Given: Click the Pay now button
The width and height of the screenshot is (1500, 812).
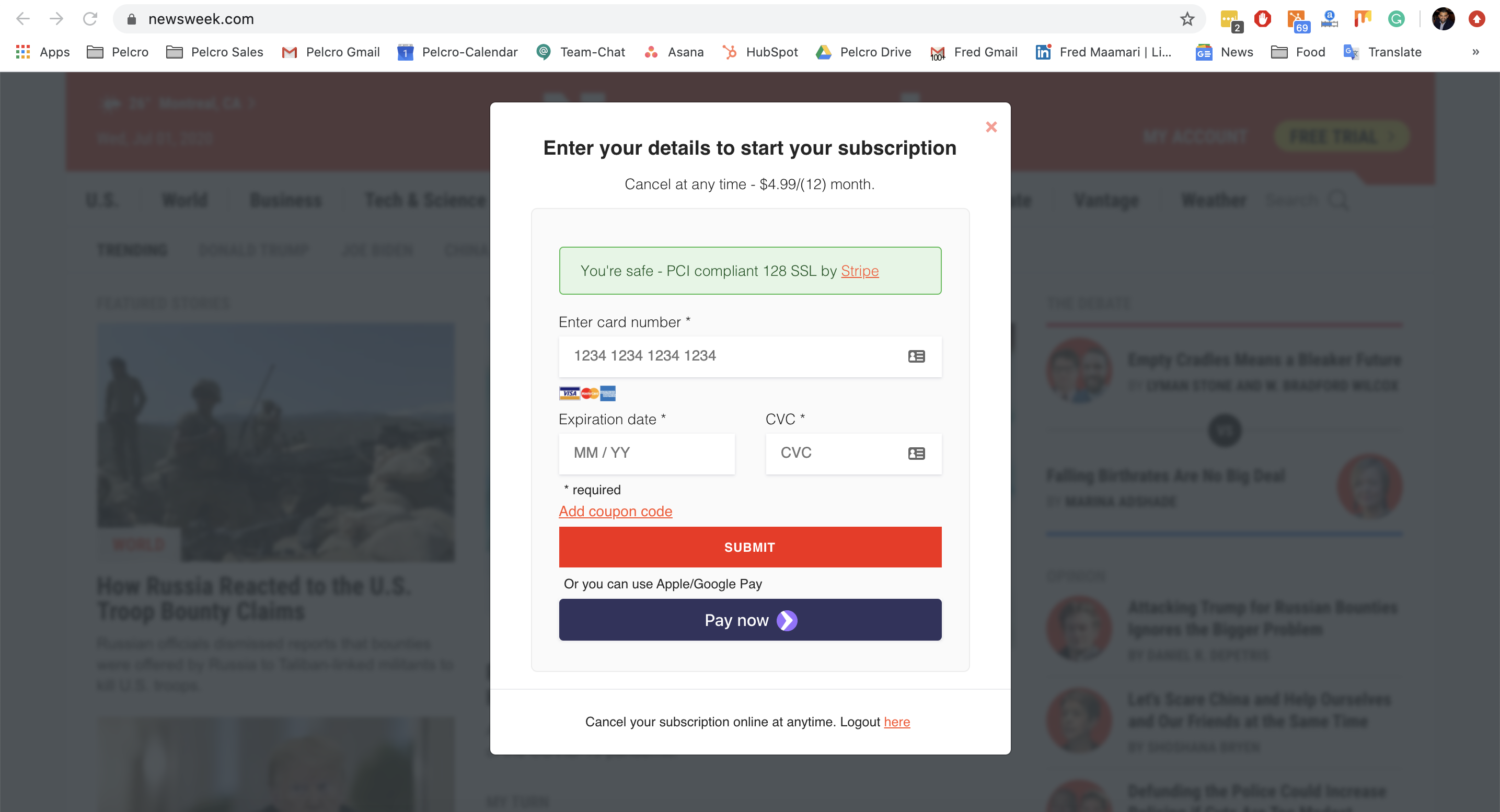Looking at the screenshot, I should (x=749, y=620).
